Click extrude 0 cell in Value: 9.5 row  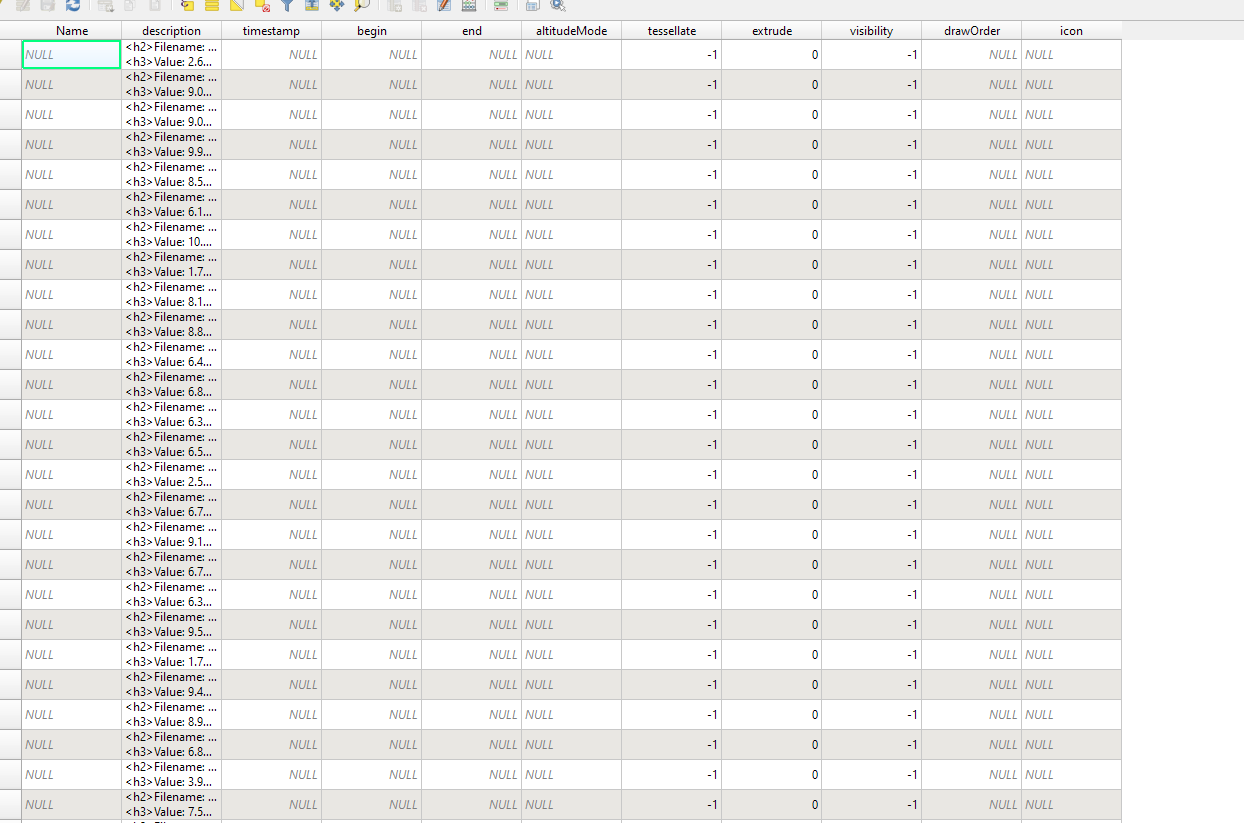coord(772,624)
